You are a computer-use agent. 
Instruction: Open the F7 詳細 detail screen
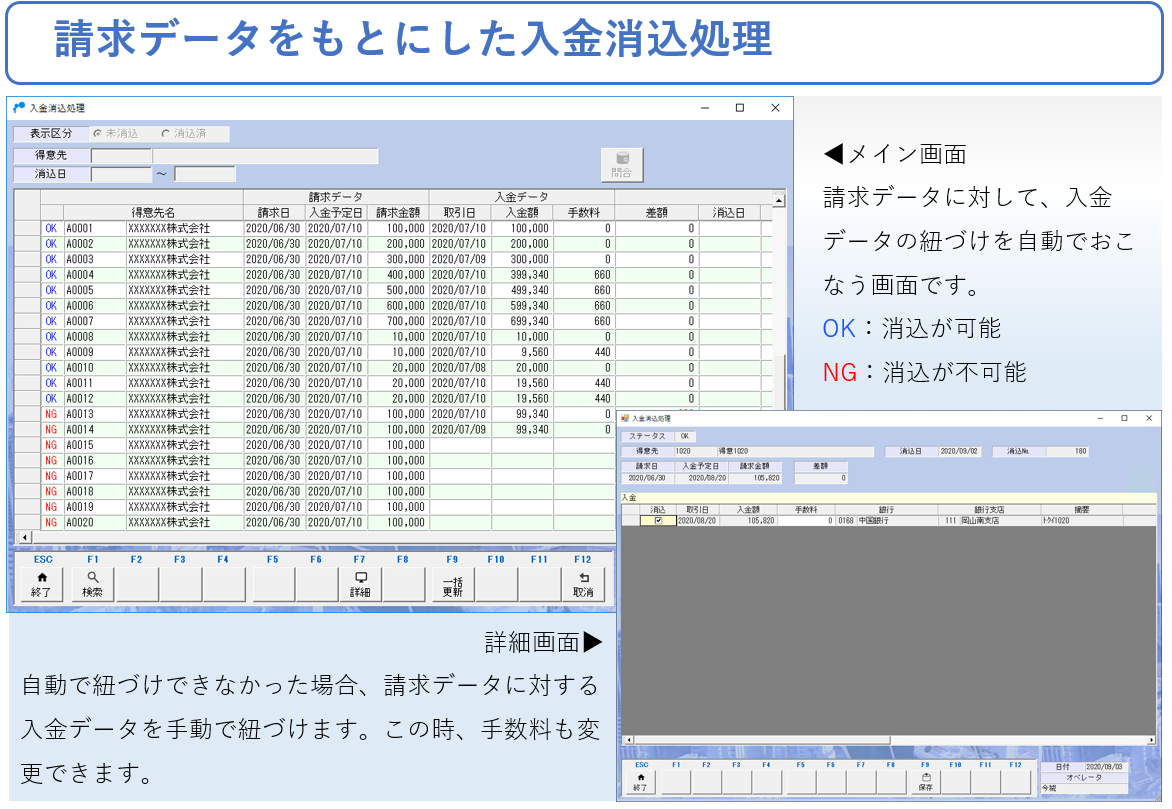click(361, 584)
